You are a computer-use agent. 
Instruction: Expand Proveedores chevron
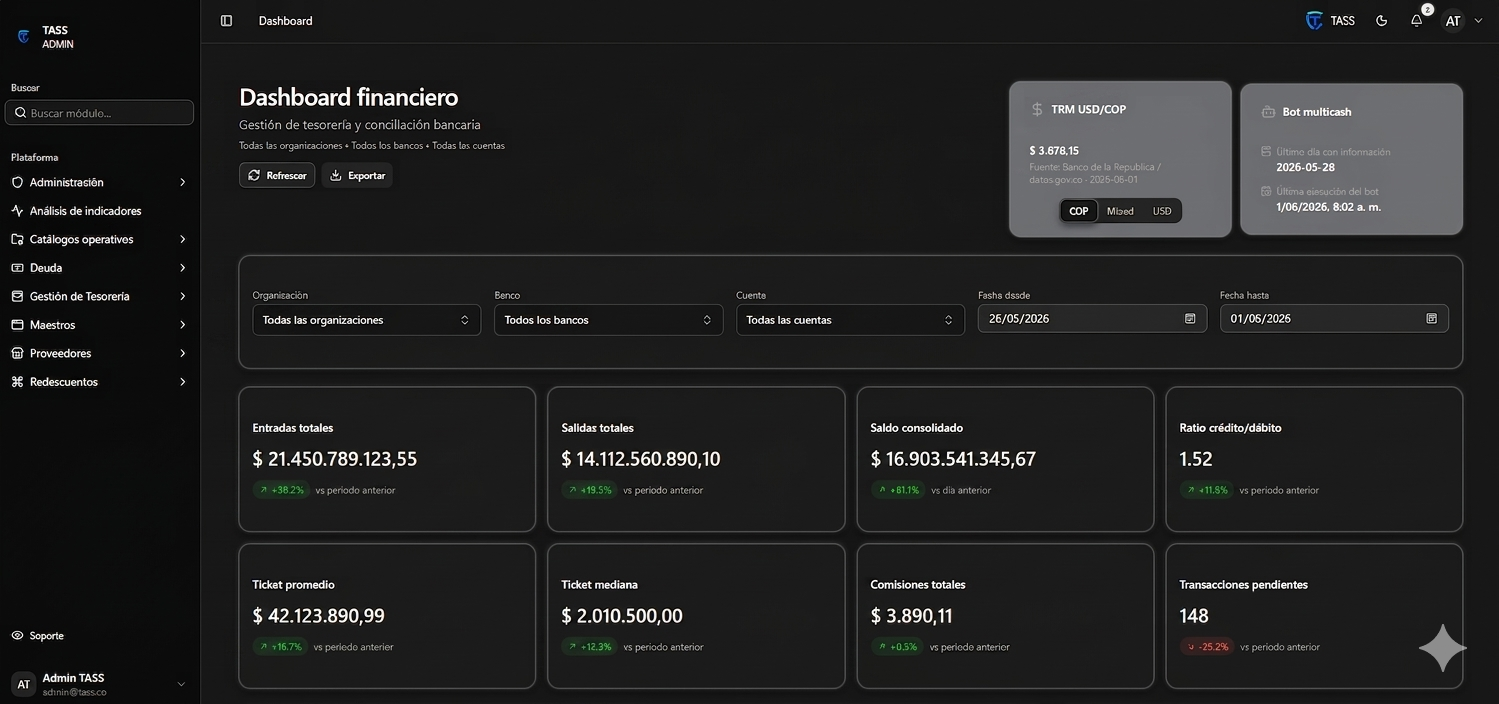(x=182, y=354)
